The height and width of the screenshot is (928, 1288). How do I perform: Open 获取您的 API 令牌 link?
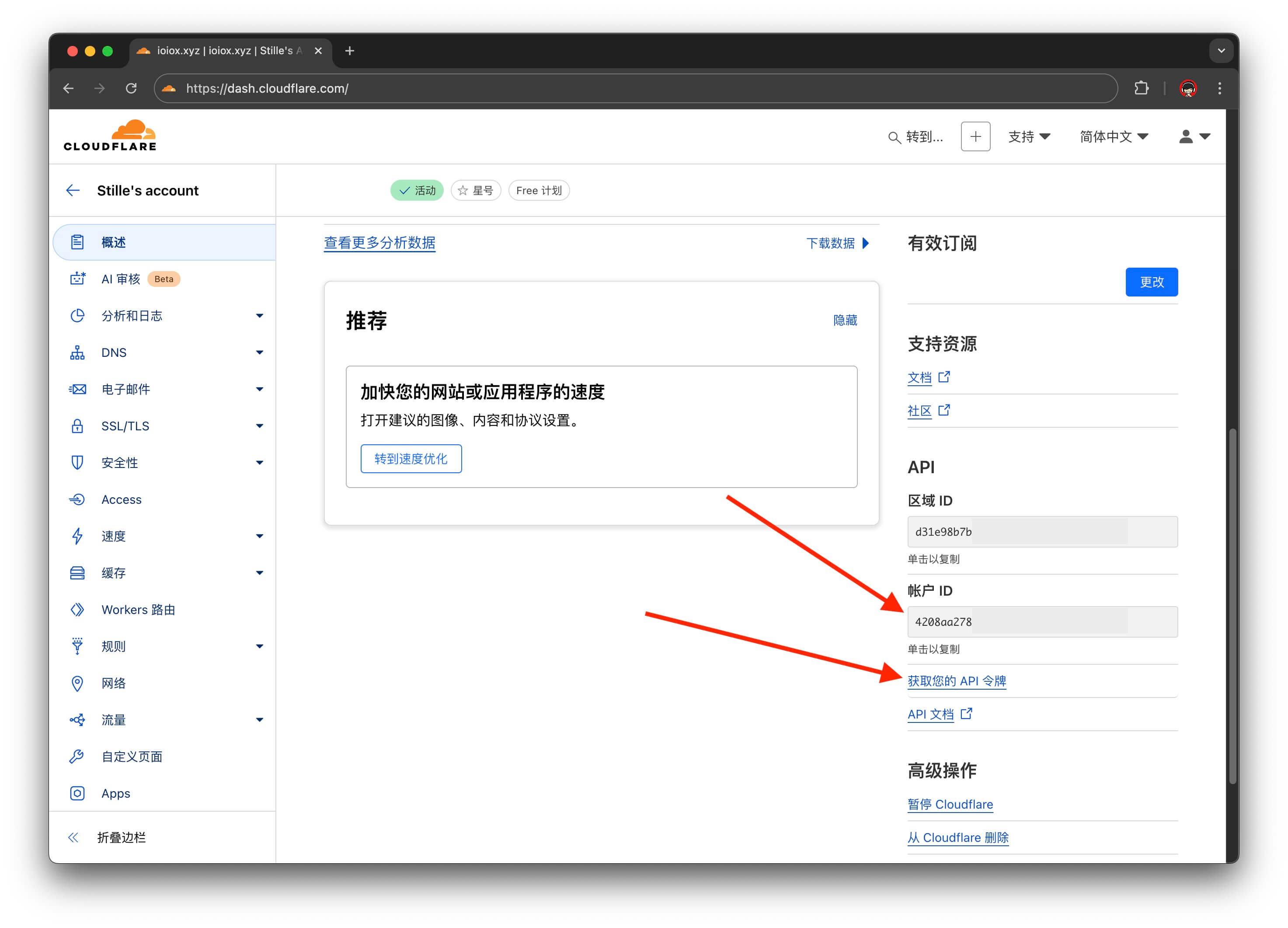956,681
